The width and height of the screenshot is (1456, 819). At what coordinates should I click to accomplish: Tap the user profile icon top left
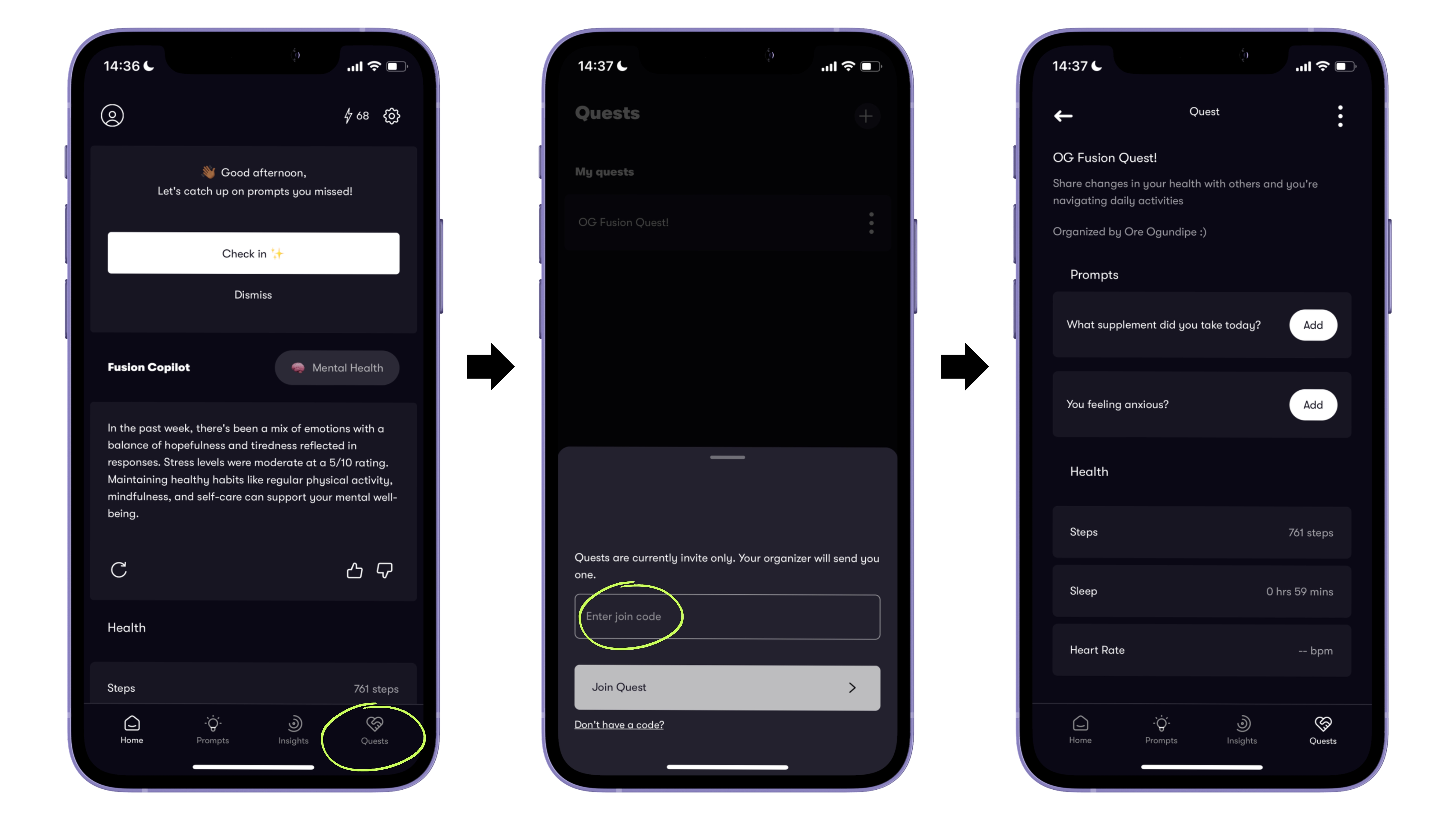pyautogui.click(x=112, y=115)
